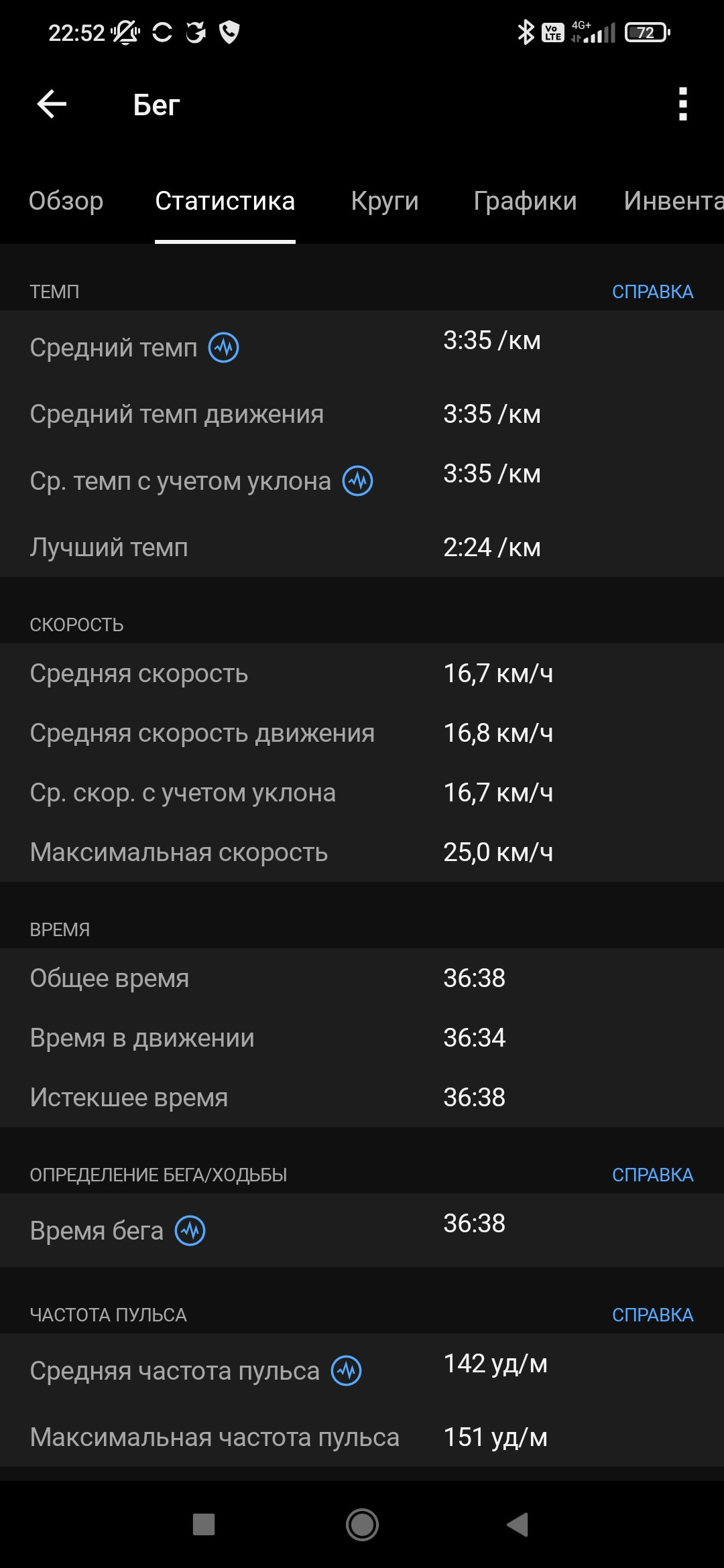Tap the pulse icon beside Средний темп

224,348
